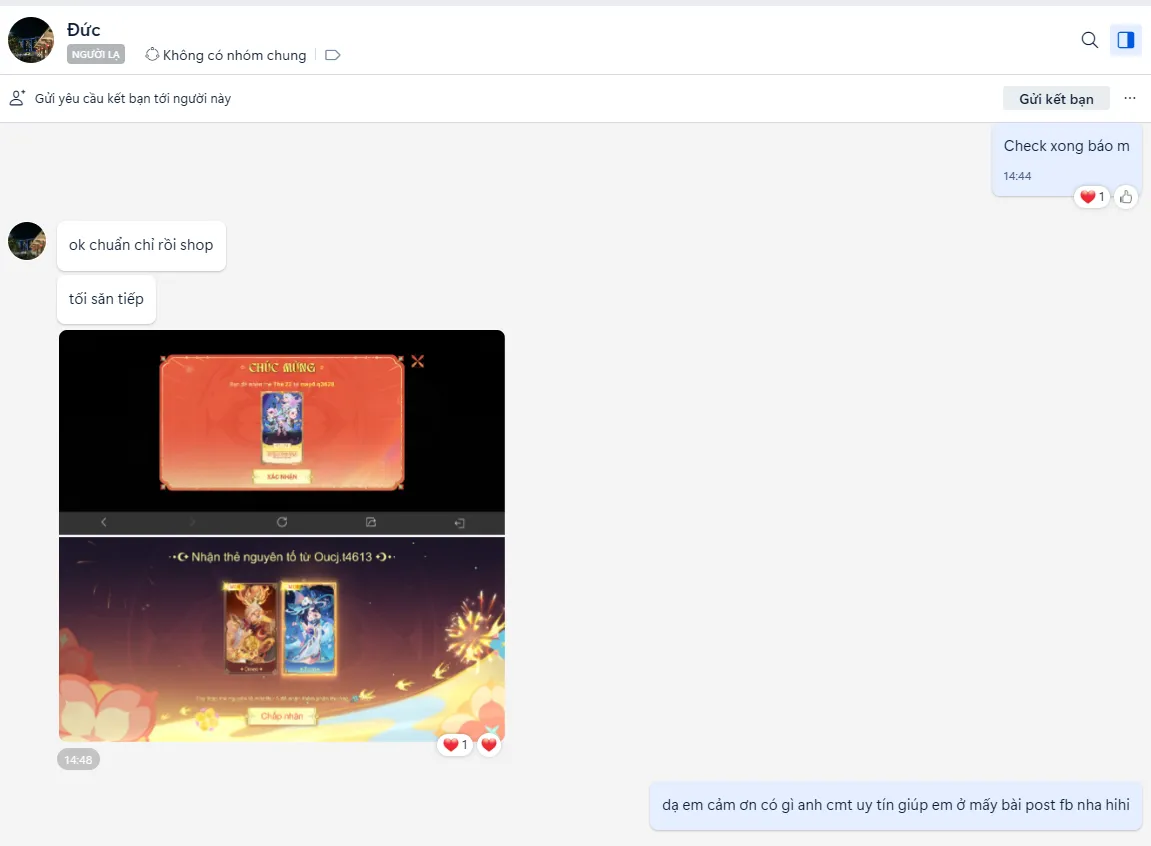Open the search messages magnifier icon
The height and width of the screenshot is (846, 1151).
tap(1090, 40)
